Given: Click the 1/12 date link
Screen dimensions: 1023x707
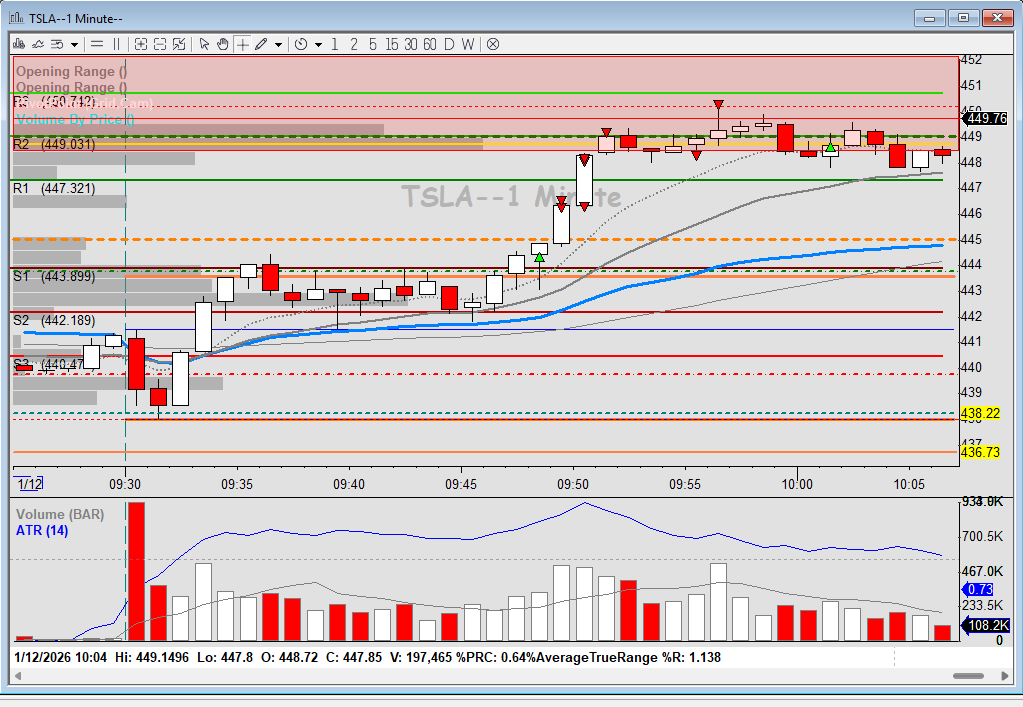Looking at the screenshot, I should point(30,484).
